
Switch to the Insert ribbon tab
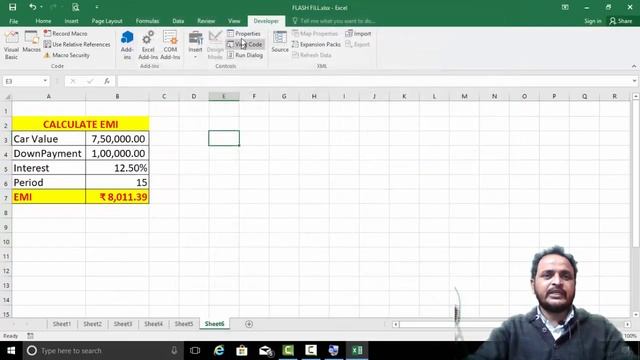71,21
